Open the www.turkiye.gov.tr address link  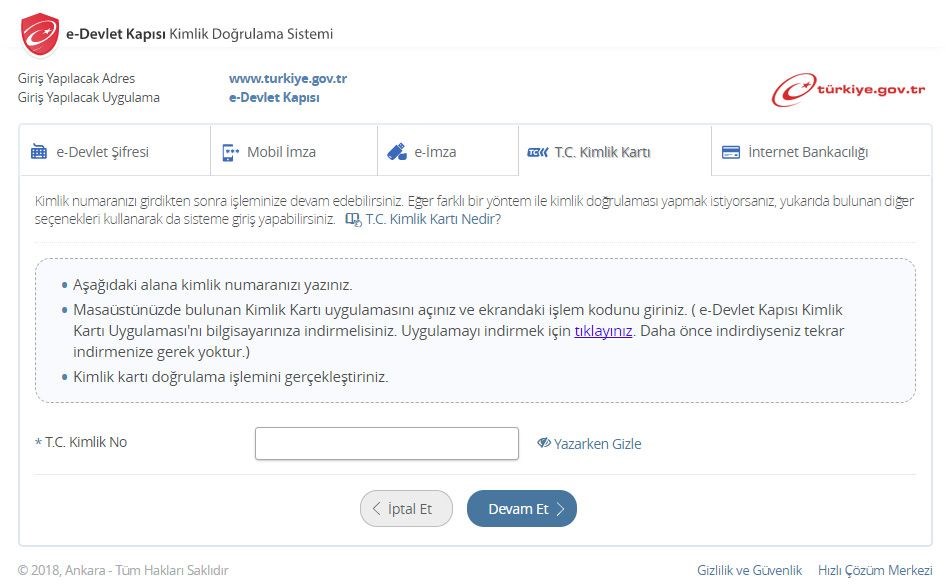click(x=288, y=78)
